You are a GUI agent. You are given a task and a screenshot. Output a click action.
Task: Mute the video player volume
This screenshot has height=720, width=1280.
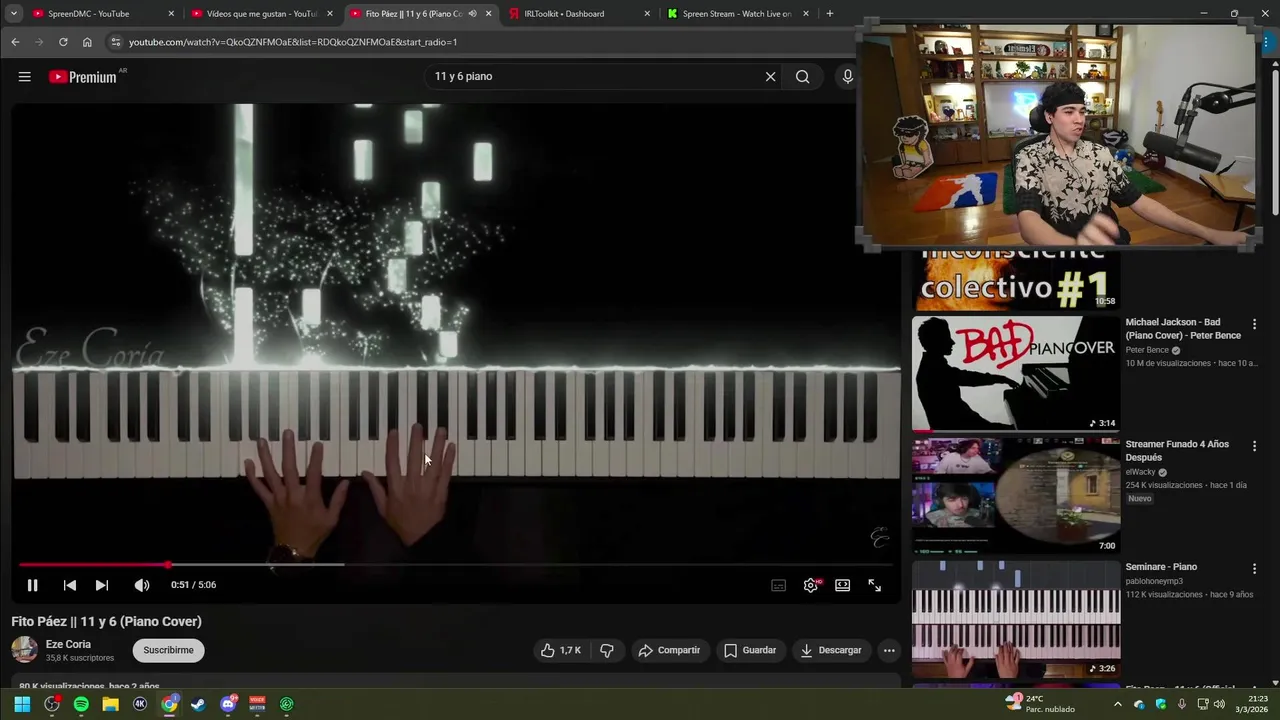142,585
